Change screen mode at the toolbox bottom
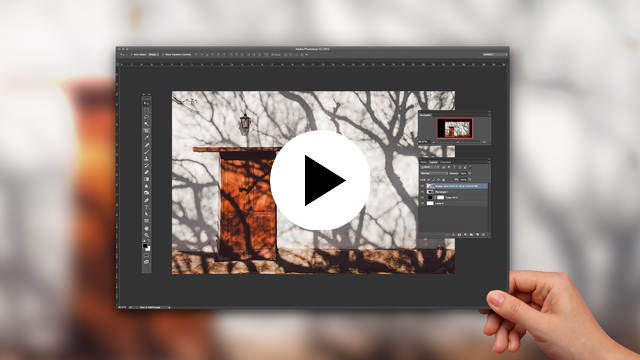The width and height of the screenshot is (640, 360). click(x=147, y=262)
